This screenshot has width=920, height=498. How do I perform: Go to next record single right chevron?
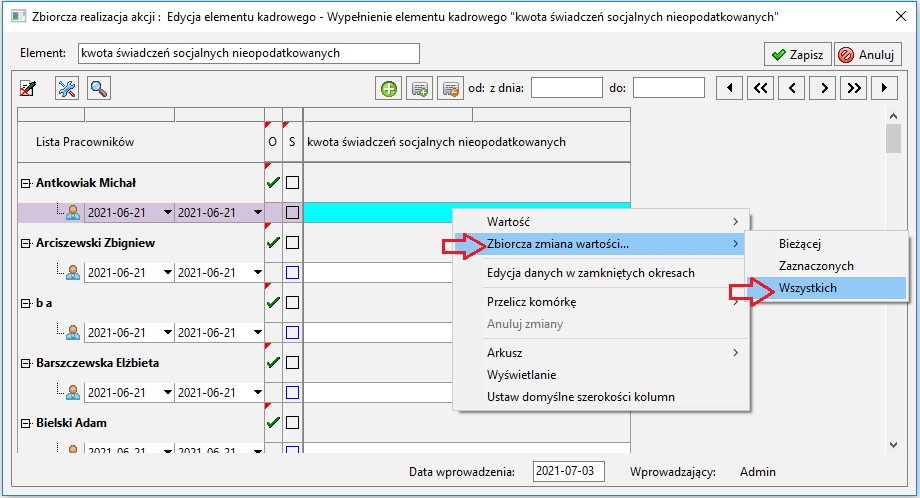pyautogui.click(x=823, y=89)
